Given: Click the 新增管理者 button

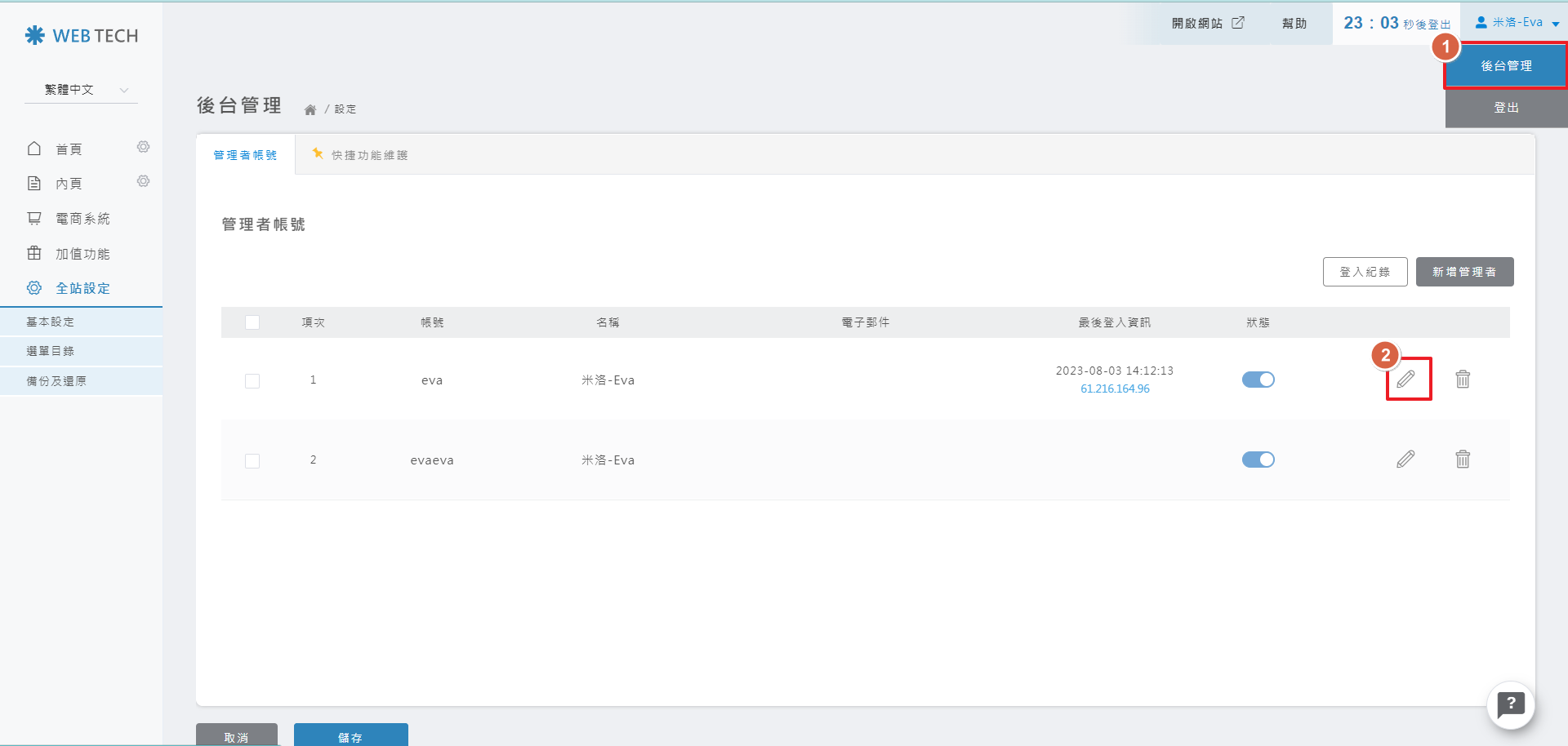Looking at the screenshot, I should point(1464,272).
